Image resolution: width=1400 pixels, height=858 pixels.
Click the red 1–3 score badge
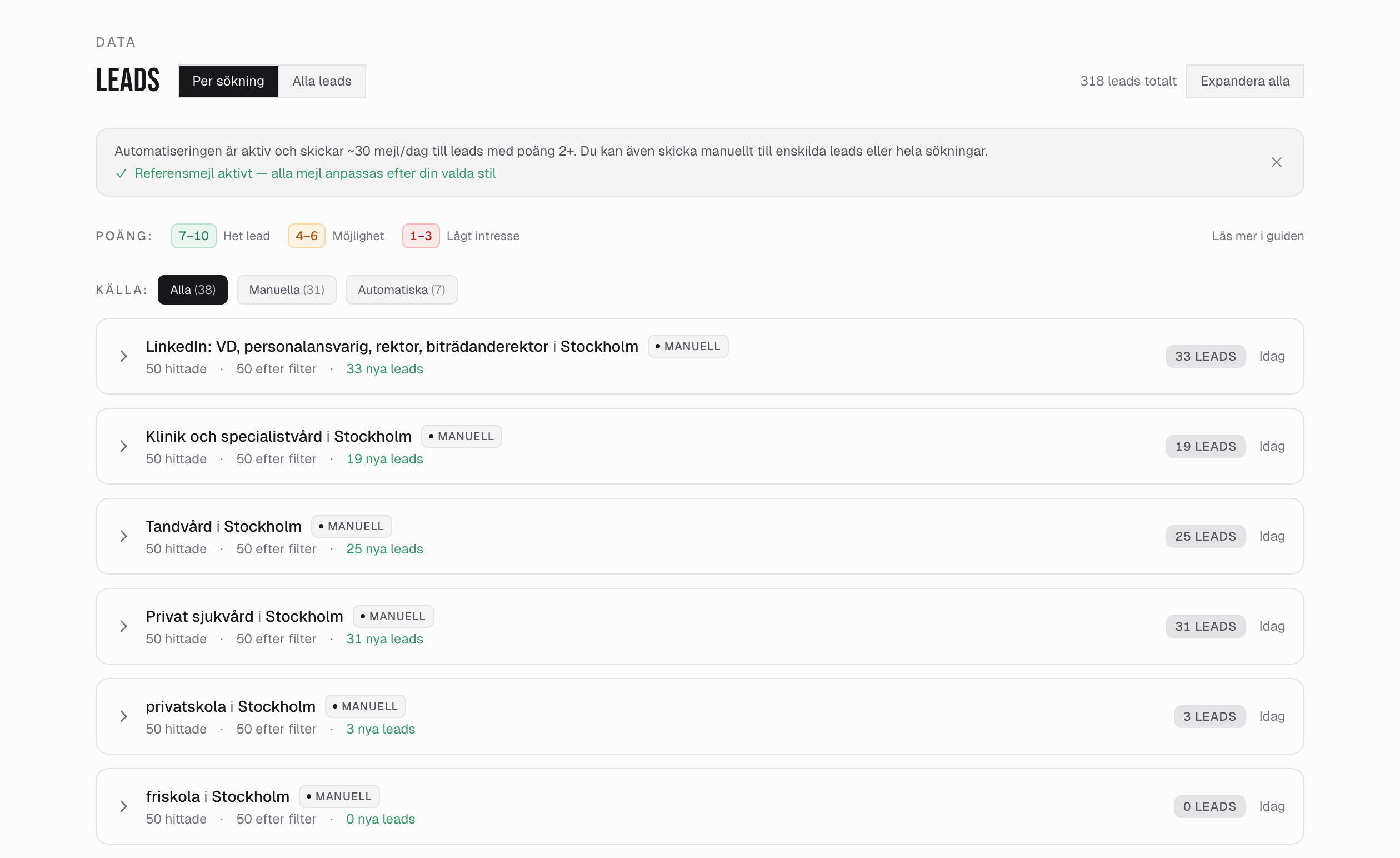point(421,236)
